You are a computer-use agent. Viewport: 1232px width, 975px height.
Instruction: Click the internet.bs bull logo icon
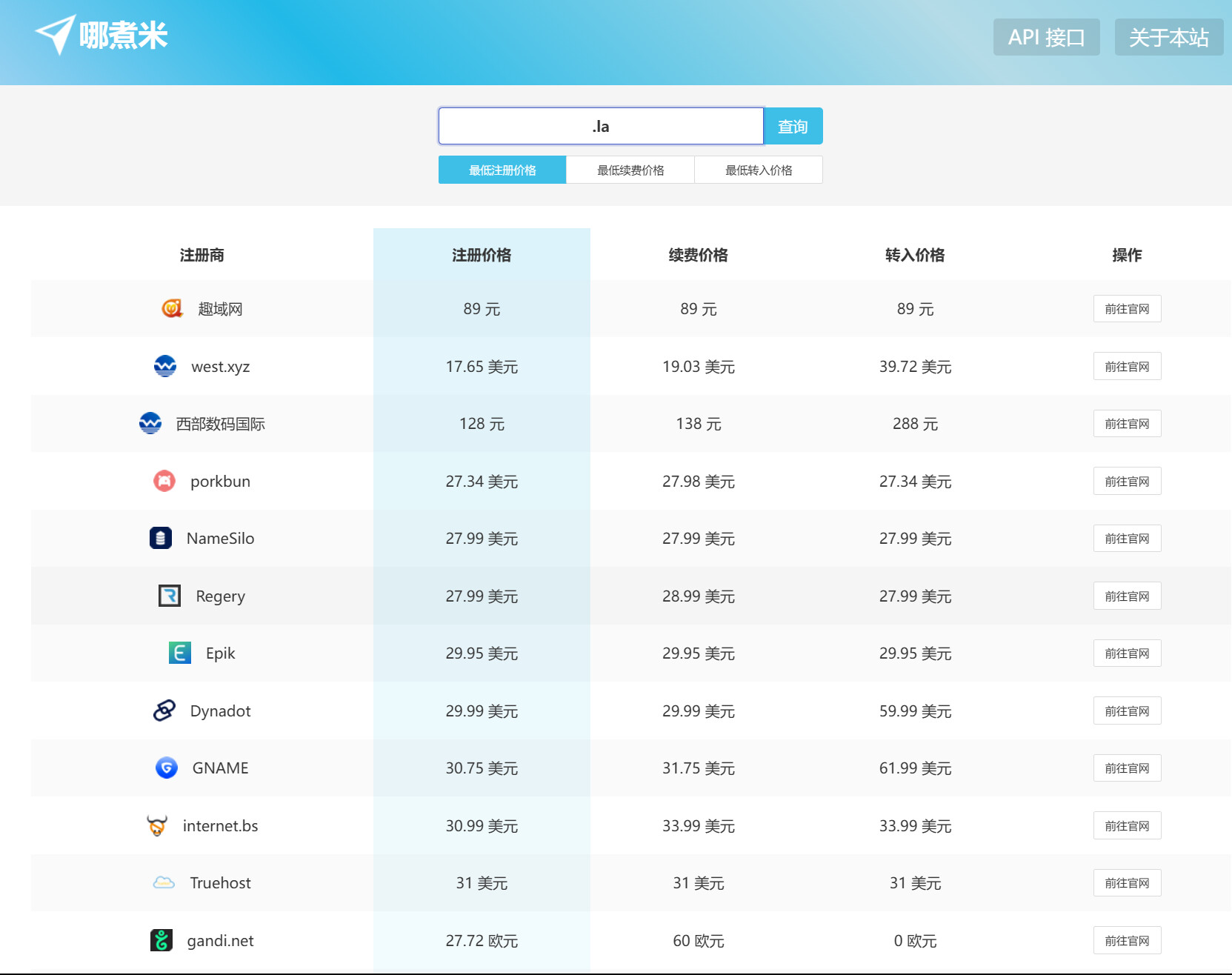(157, 825)
